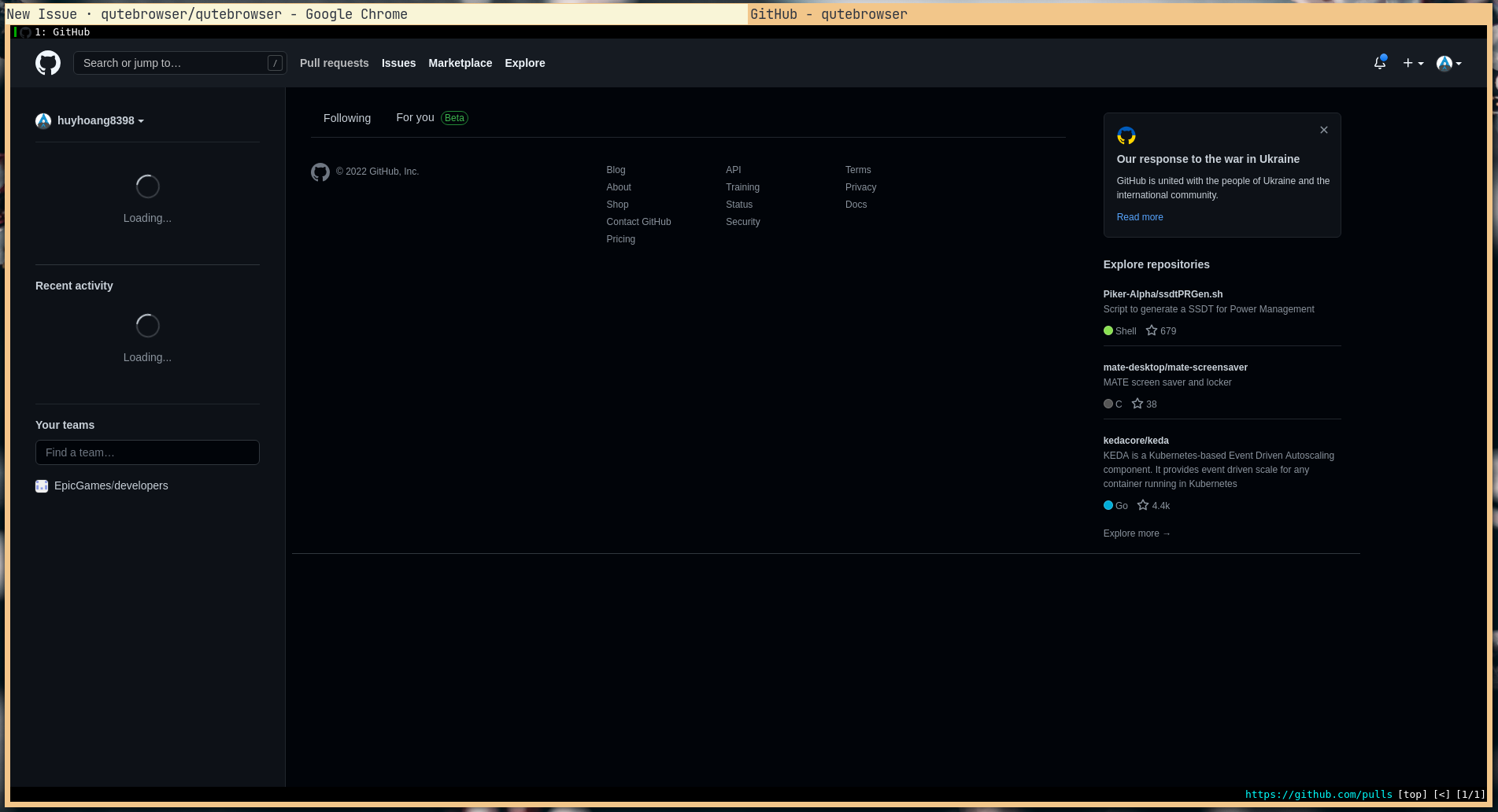Select the Issues navigation item
The image size is (1498, 812).
click(398, 63)
